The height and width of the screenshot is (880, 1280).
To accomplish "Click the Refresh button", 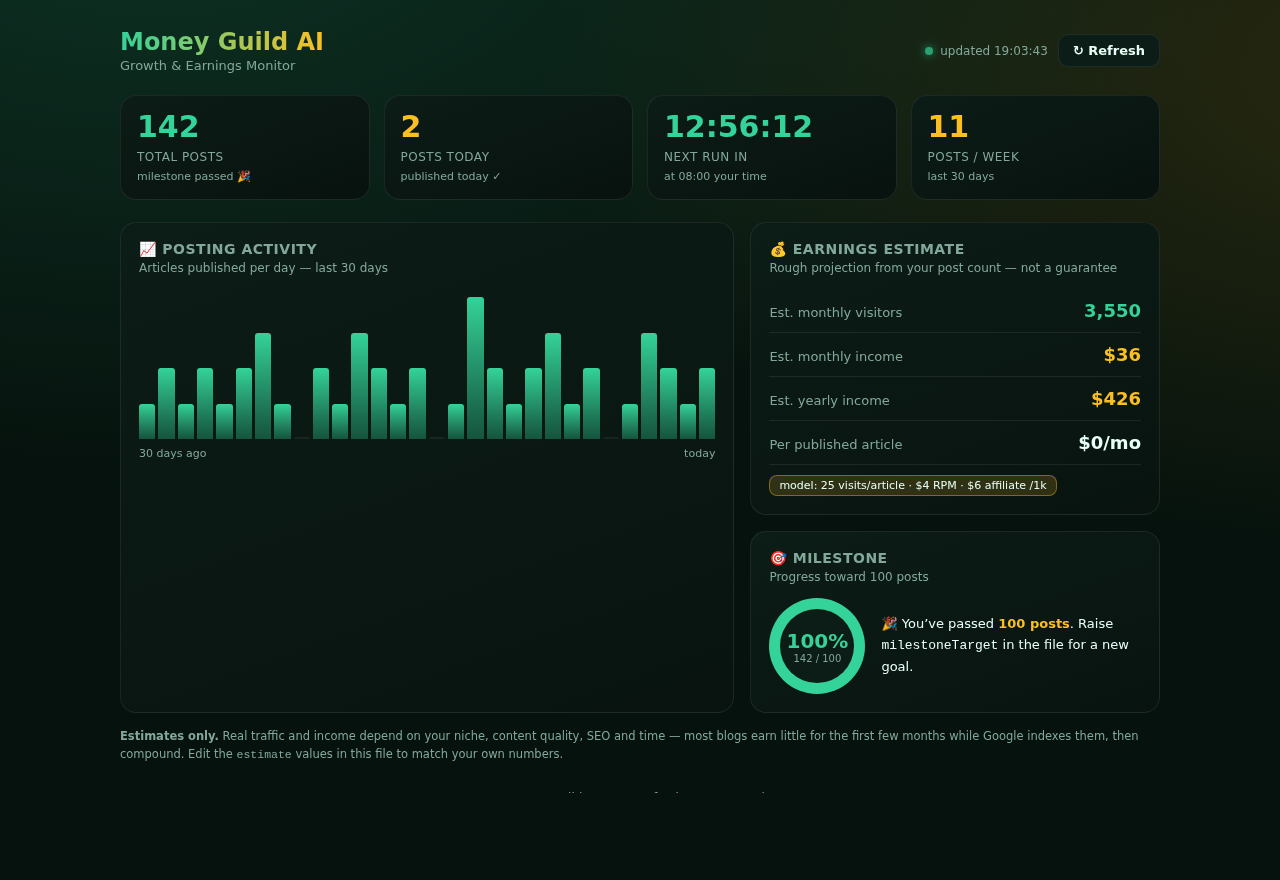I will tap(1109, 51).
